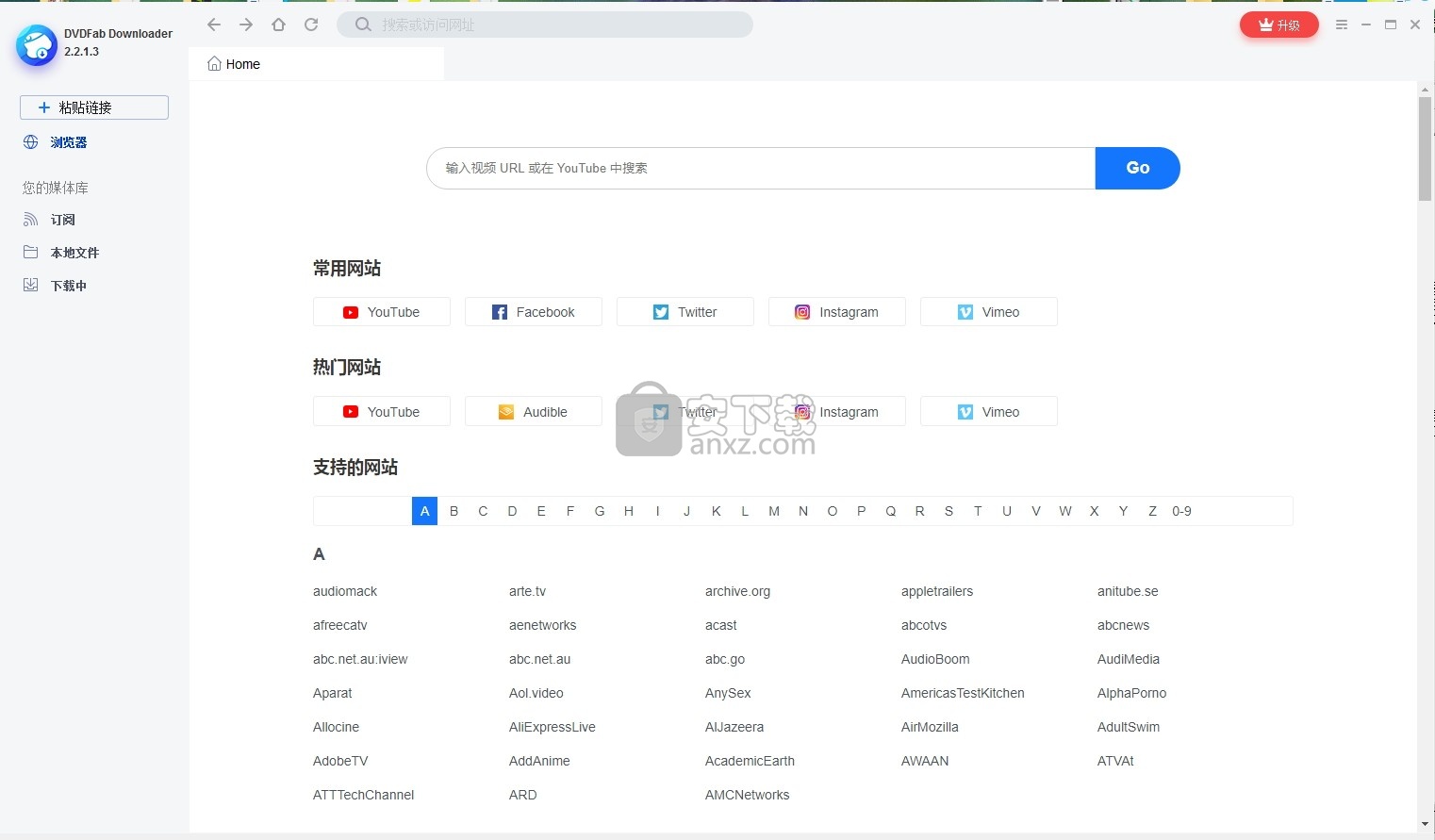The width and height of the screenshot is (1435, 840).
Task: Select letter M in the alphabet index
Action: tap(774, 511)
